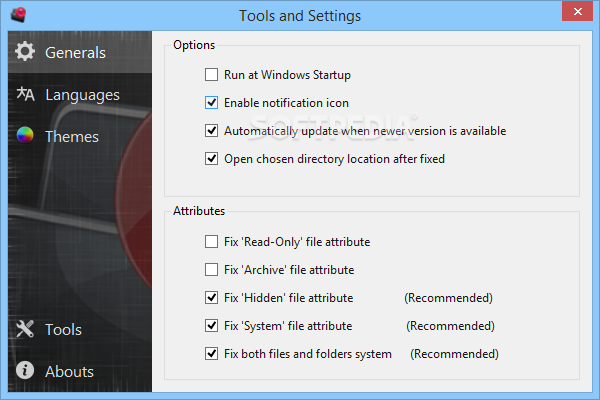Open the Languages section
This screenshot has height=400, width=600.
(x=82, y=95)
